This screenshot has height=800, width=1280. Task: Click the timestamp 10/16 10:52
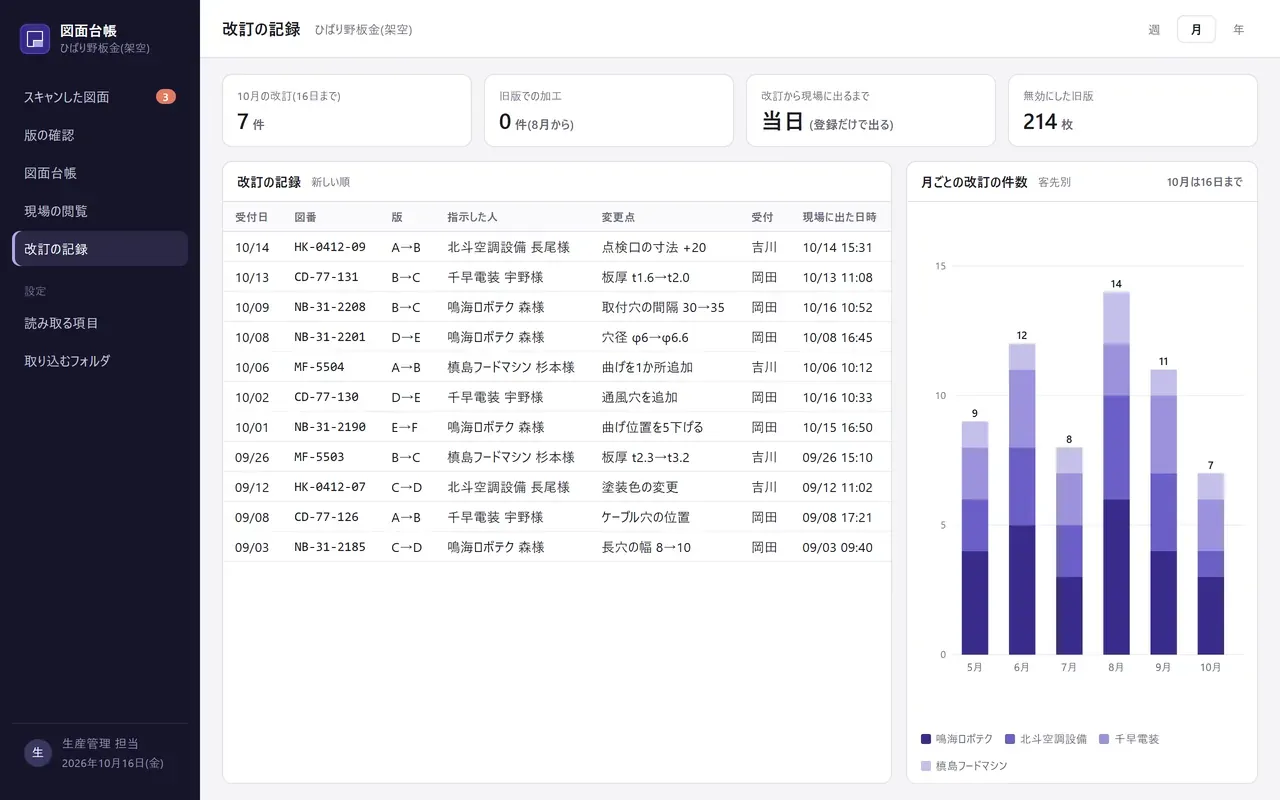click(x=838, y=307)
